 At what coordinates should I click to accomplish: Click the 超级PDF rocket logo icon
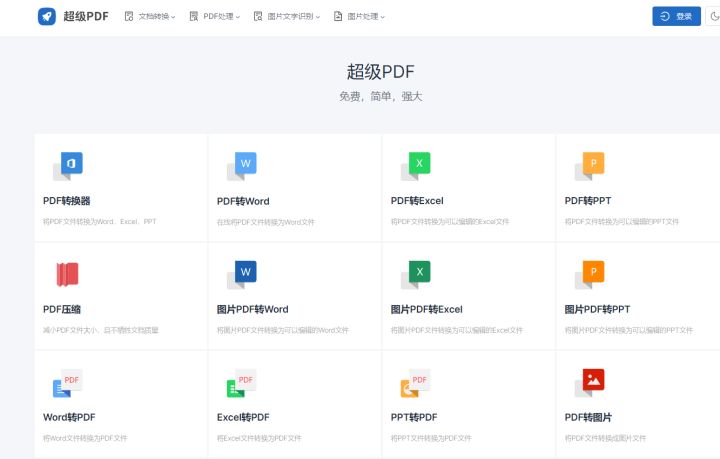[x=46, y=17]
